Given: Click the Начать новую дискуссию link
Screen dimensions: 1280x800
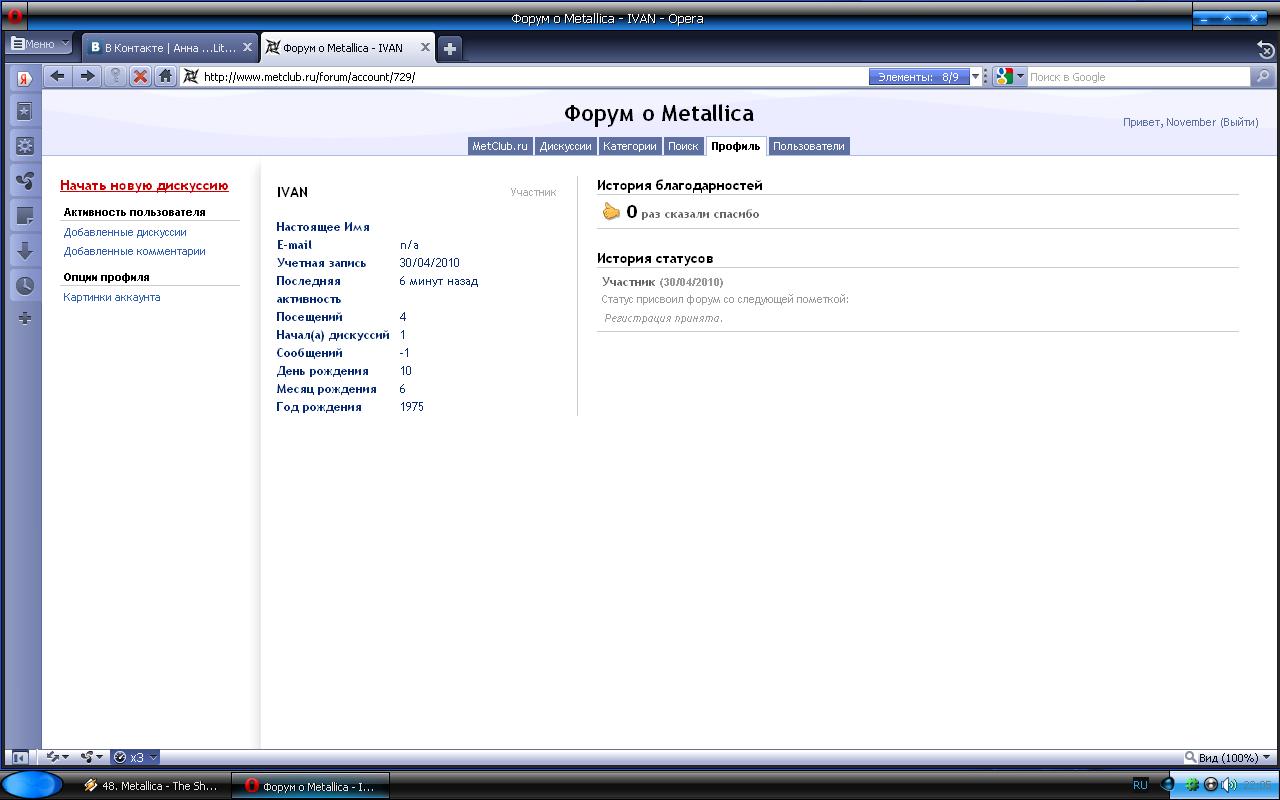Looking at the screenshot, I should click(144, 186).
